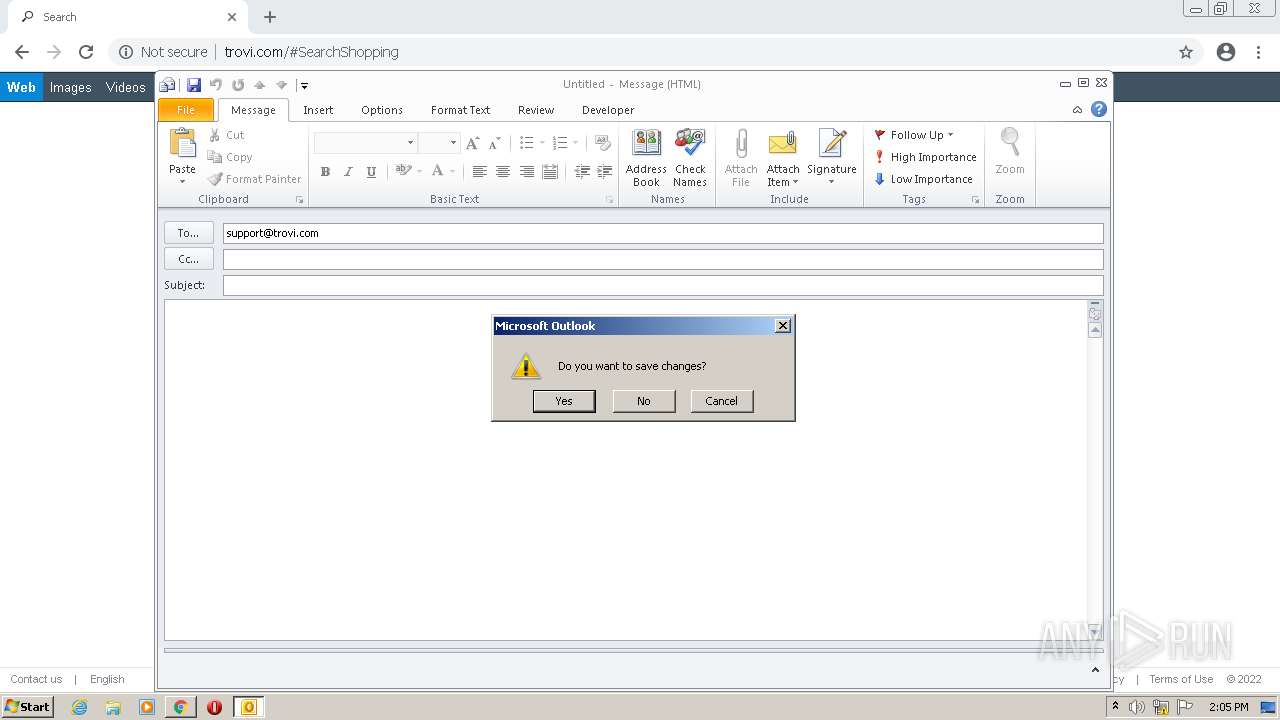This screenshot has width=1280, height=720.
Task: Open Internet Explorer from the taskbar
Action: pos(79,707)
